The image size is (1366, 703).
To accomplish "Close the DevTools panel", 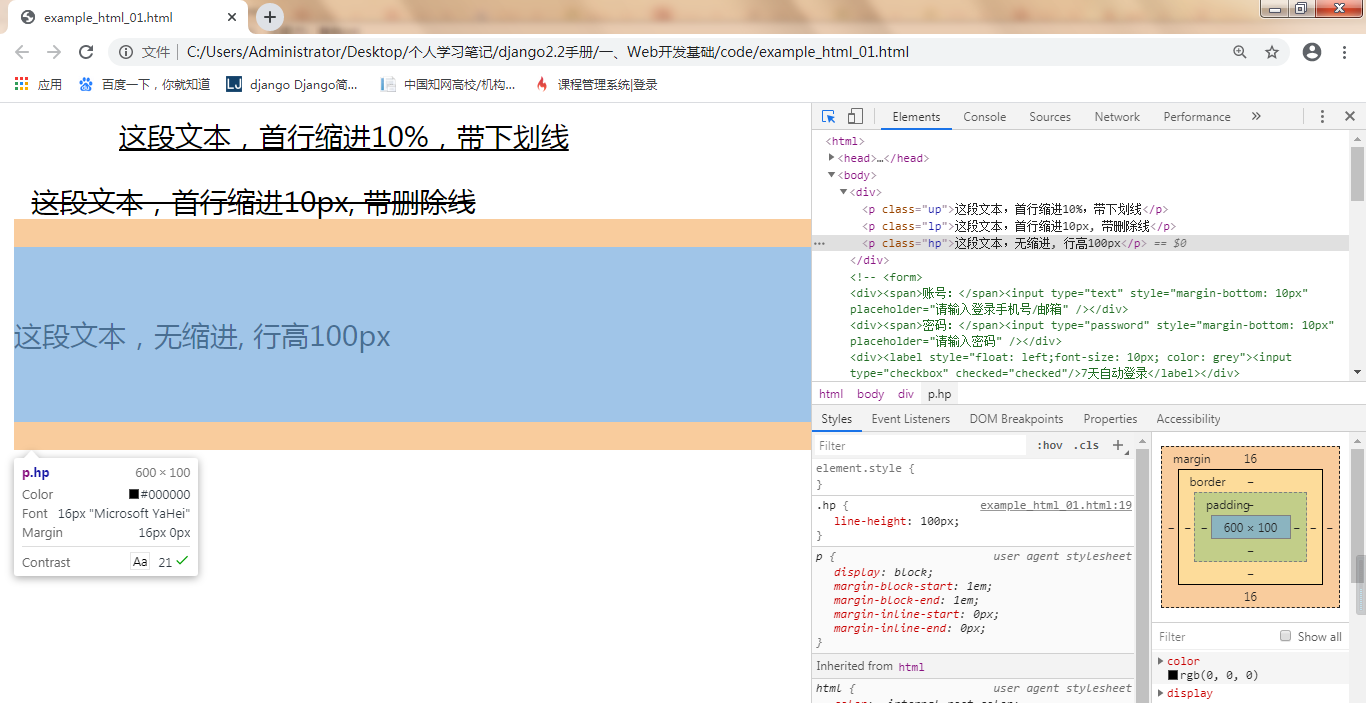I will tap(1349, 117).
